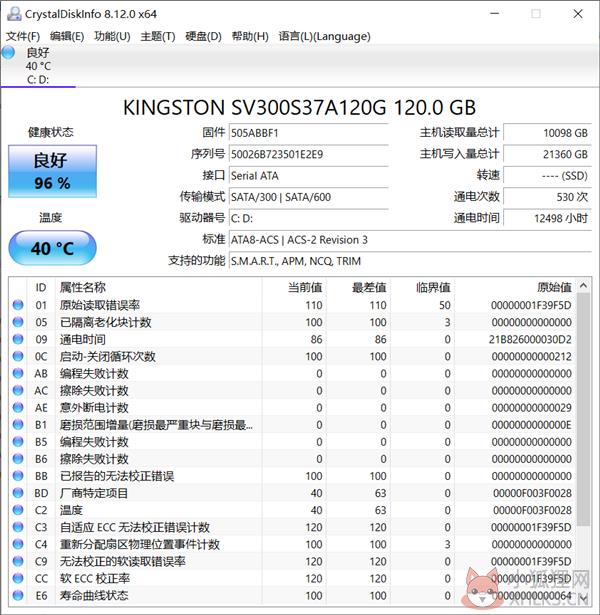Click the 良好 96 % health status button
This screenshot has width=600, height=615.
coord(53,171)
